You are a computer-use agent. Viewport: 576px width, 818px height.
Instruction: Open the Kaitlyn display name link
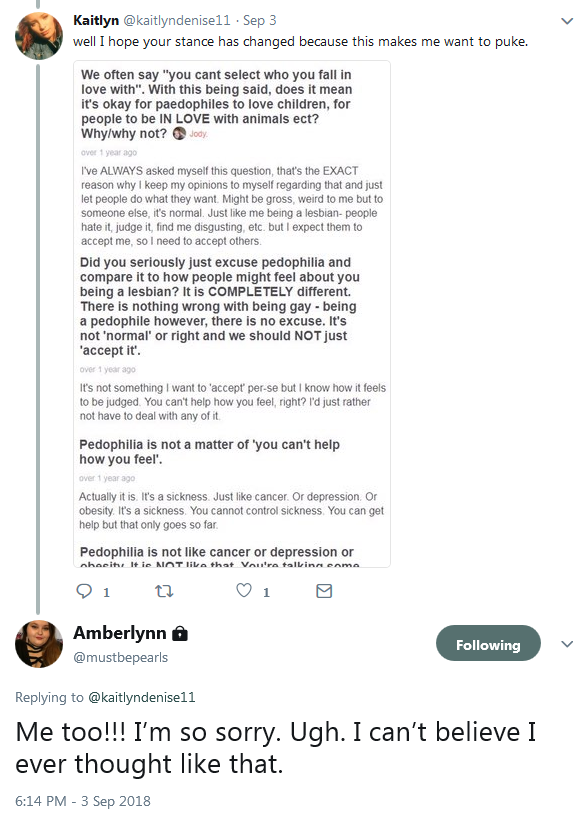pos(96,20)
